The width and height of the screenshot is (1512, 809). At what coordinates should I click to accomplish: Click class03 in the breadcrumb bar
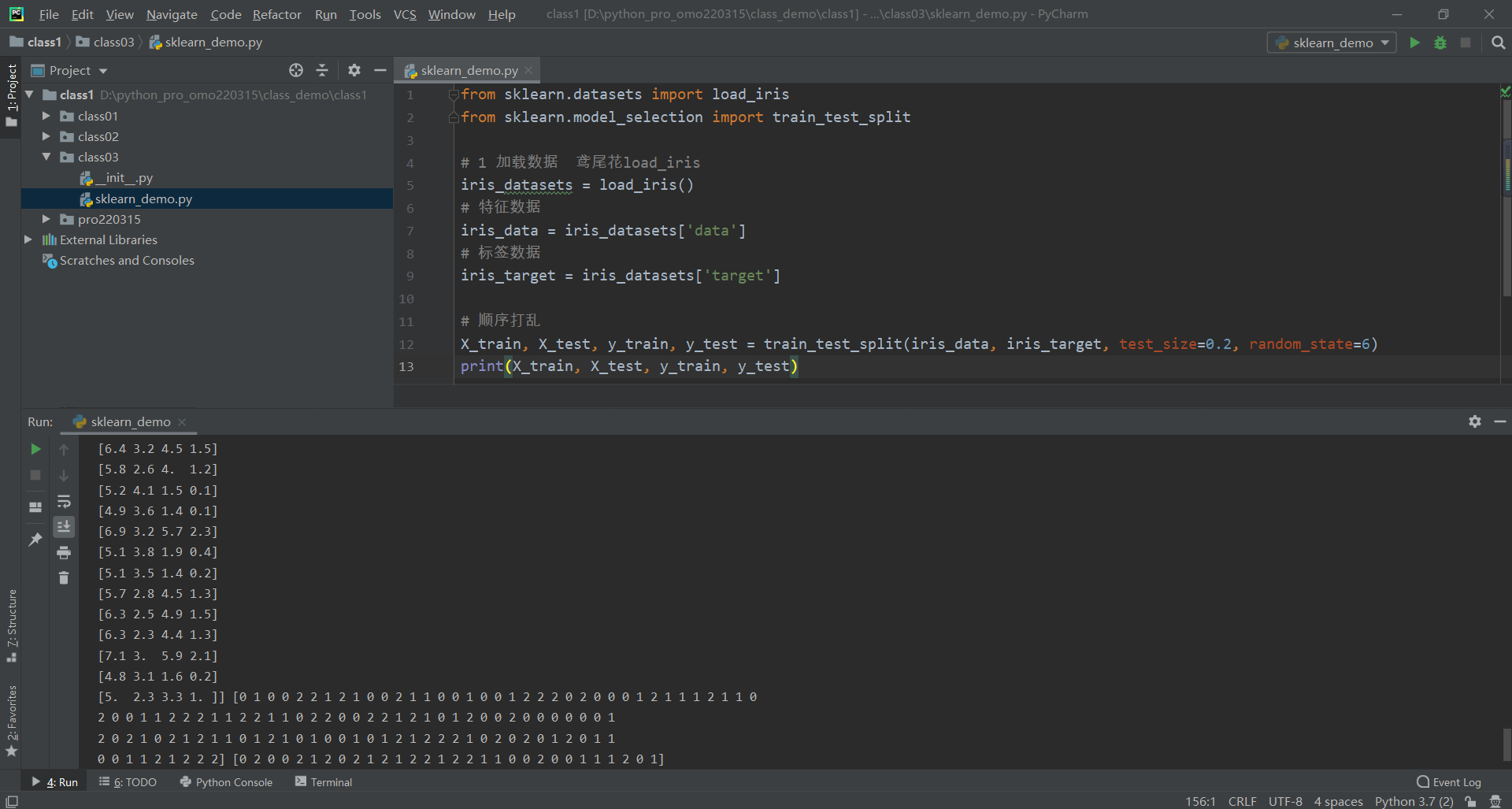tap(106, 42)
